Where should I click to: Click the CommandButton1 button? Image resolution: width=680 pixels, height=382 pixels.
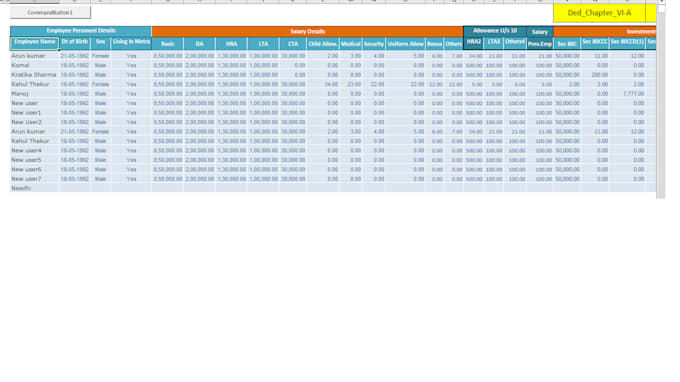coord(50,13)
